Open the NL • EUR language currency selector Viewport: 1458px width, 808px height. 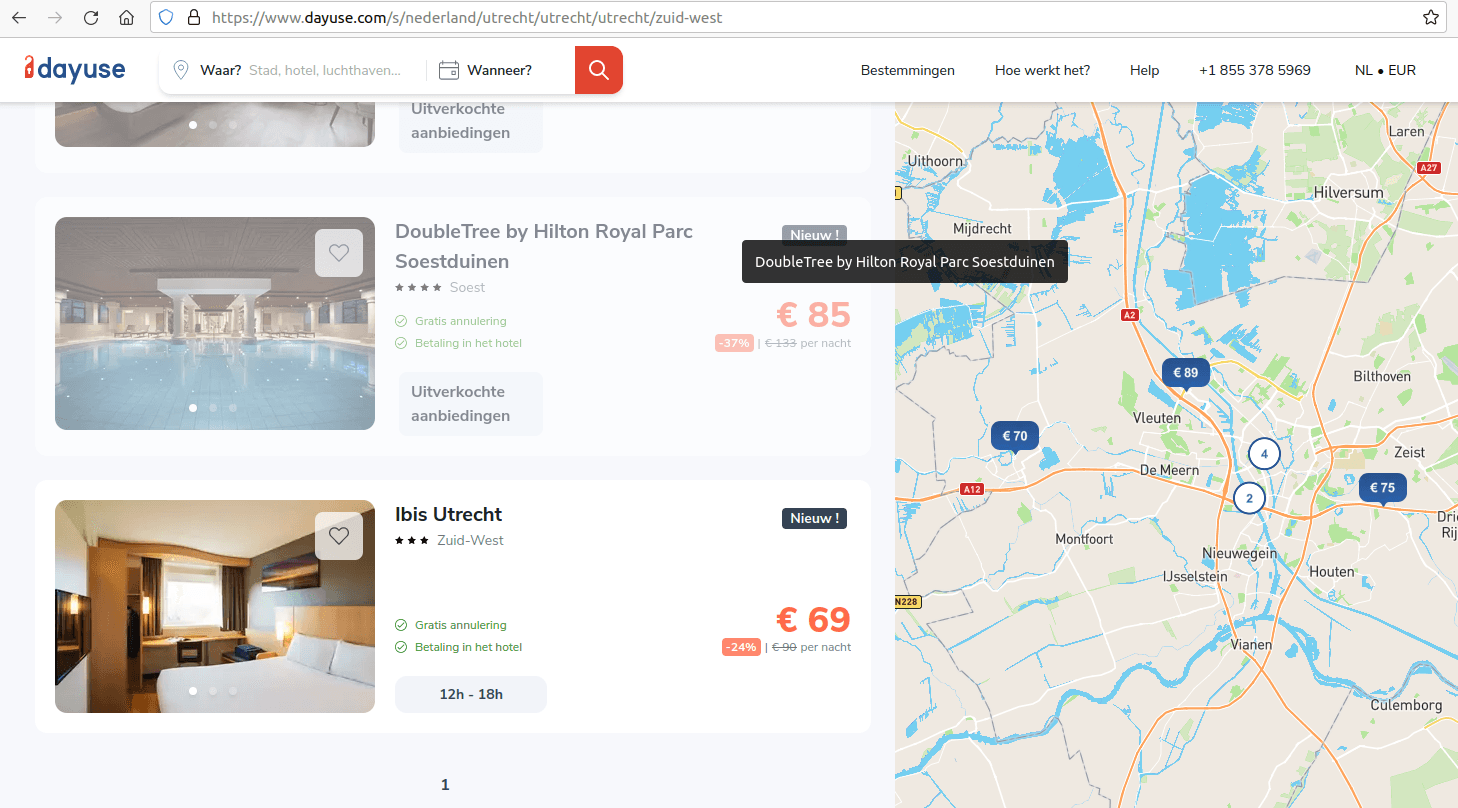(1385, 70)
